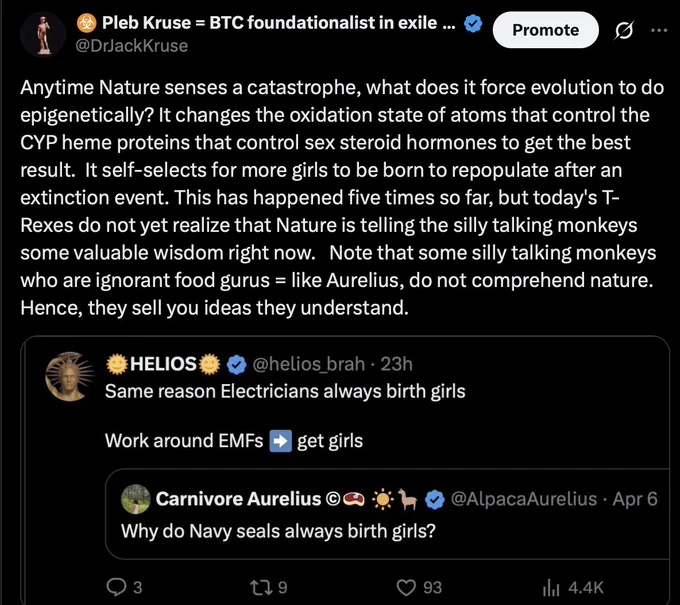This screenshot has height=605, width=680.
Task: Open the @DrJackKruse handle link
Action: coord(132,46)
